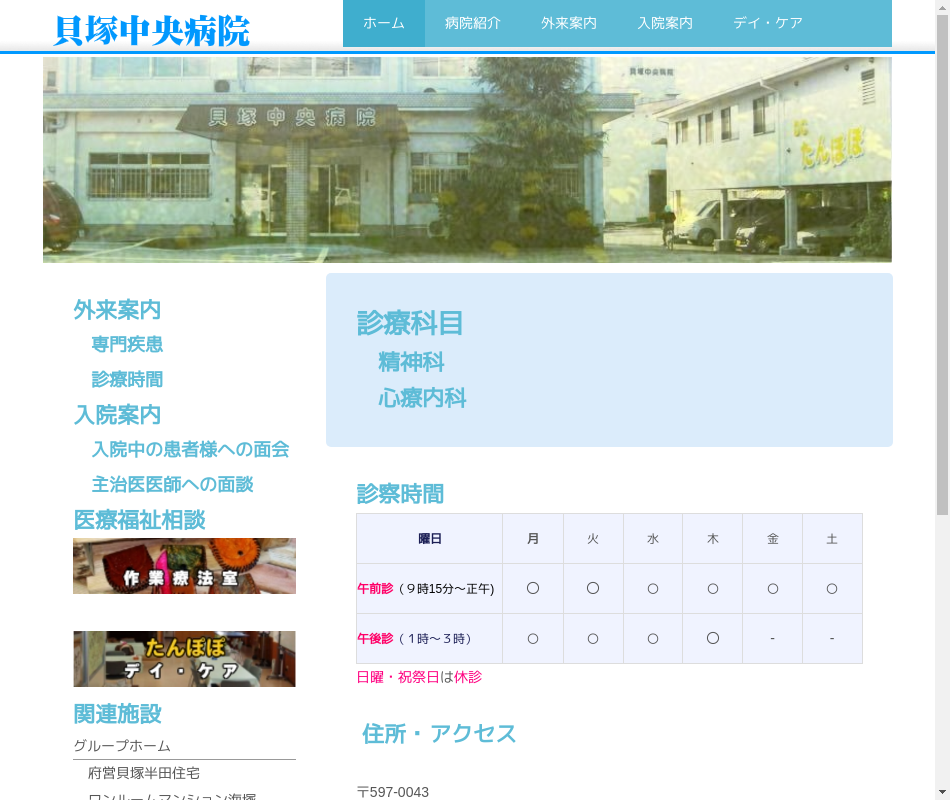Open the 医療福祉相談 sidebar link
950x800 pixels.
point(139,520)
